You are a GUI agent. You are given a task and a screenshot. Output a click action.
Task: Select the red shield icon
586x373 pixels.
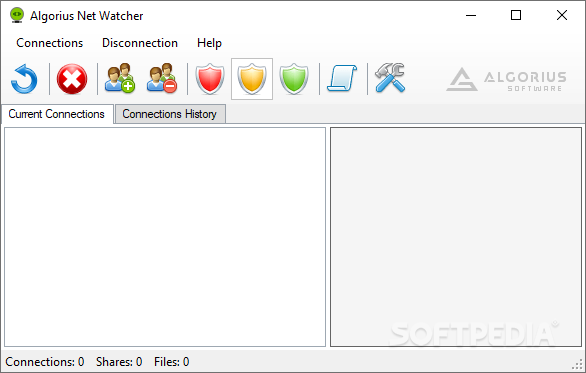[x=210, y=79]
